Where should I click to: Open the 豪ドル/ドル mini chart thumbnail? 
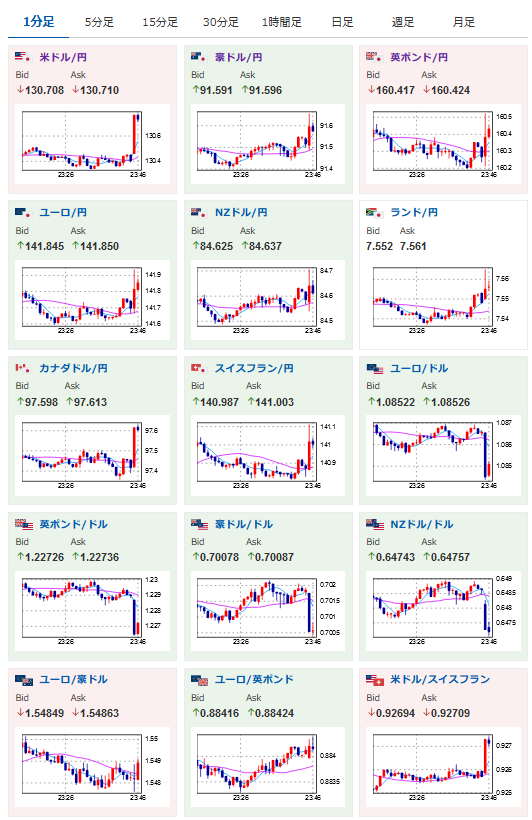(268, 611)
